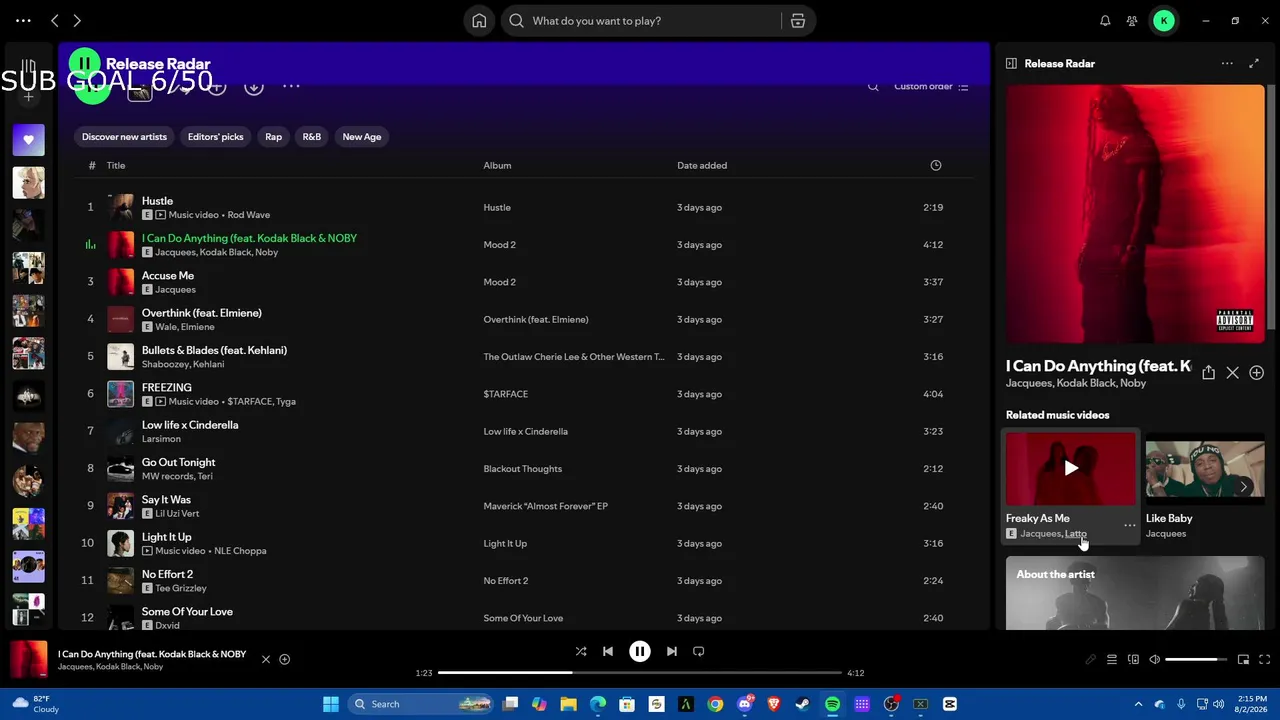Image resolution: width=1280 pixels, height=720 pixels.
Task: Adjust the Spotify volume slider
Action: coord(1196,660)
